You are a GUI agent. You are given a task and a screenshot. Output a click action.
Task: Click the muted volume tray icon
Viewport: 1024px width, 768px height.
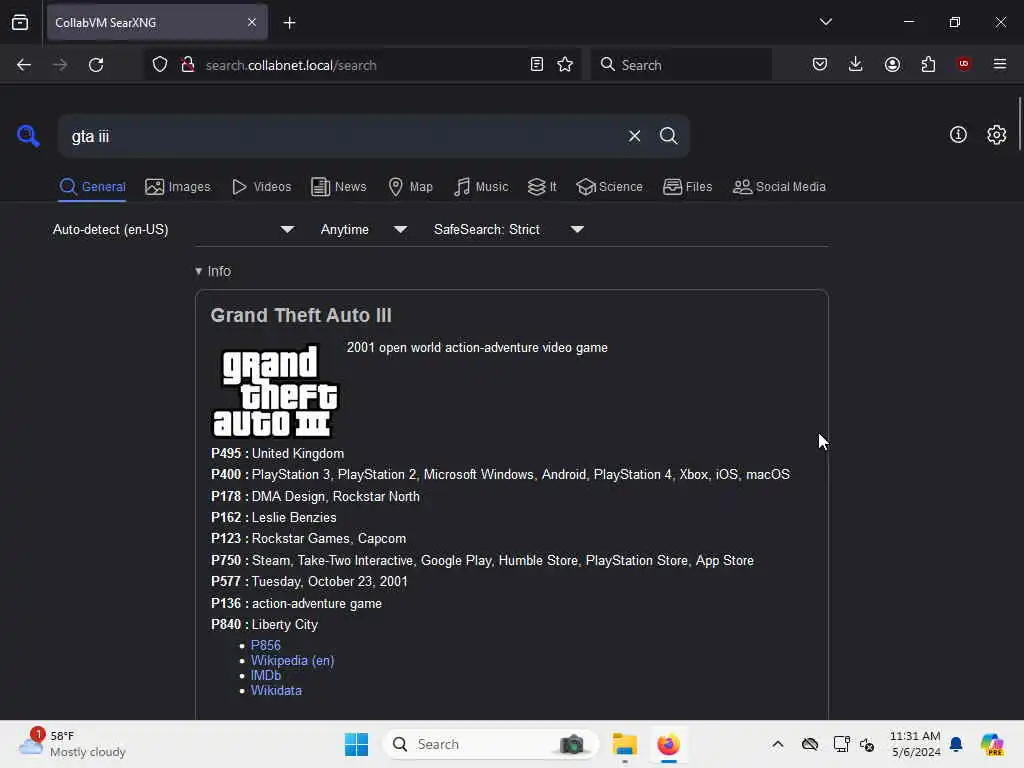coord(867,744)
